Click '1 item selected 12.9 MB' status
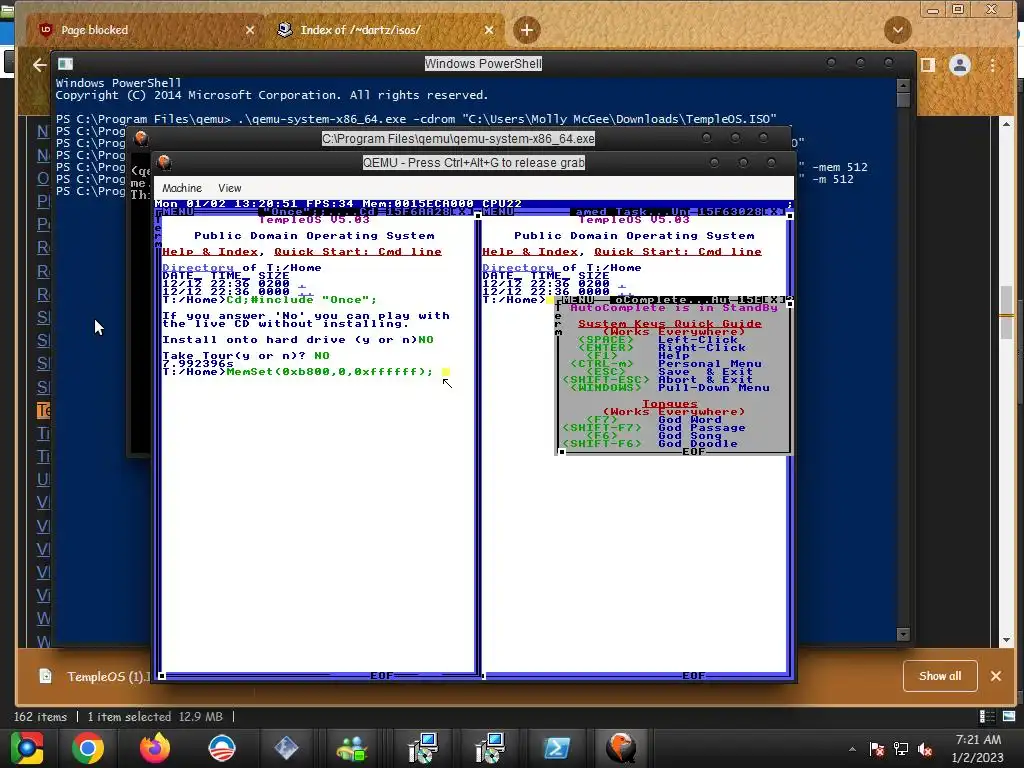 155,716
